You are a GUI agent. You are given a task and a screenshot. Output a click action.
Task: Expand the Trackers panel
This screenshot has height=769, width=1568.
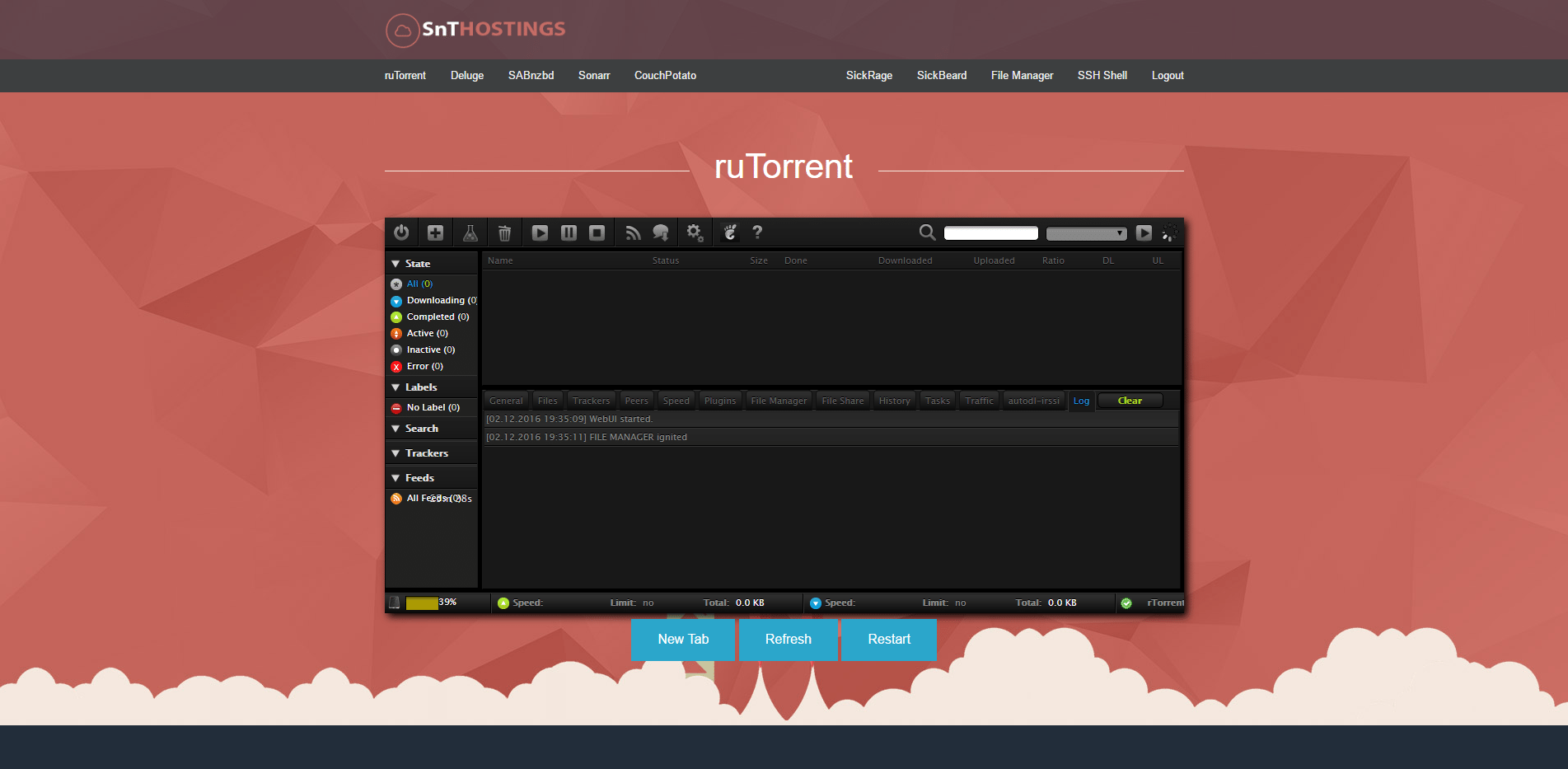[432, 453]
